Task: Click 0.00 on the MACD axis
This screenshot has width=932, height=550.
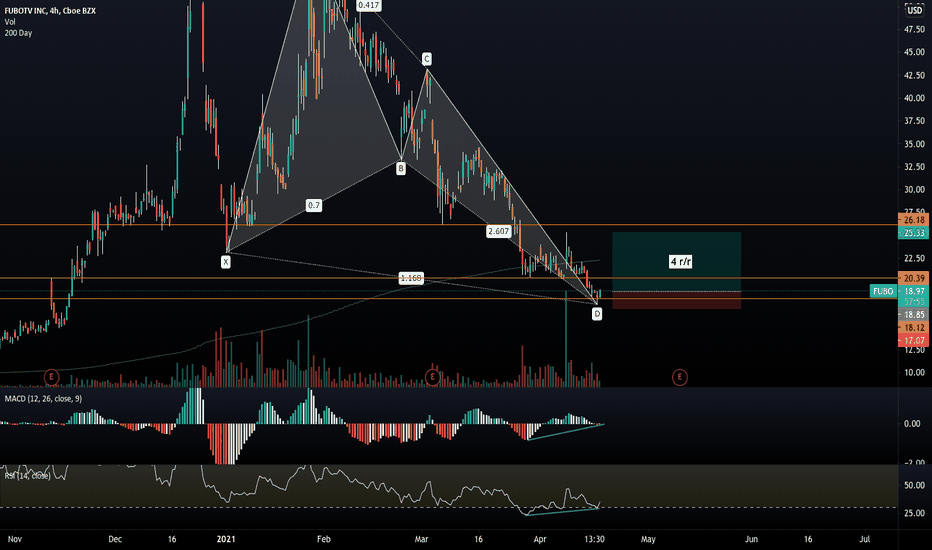Action: [x=912, y=424]
